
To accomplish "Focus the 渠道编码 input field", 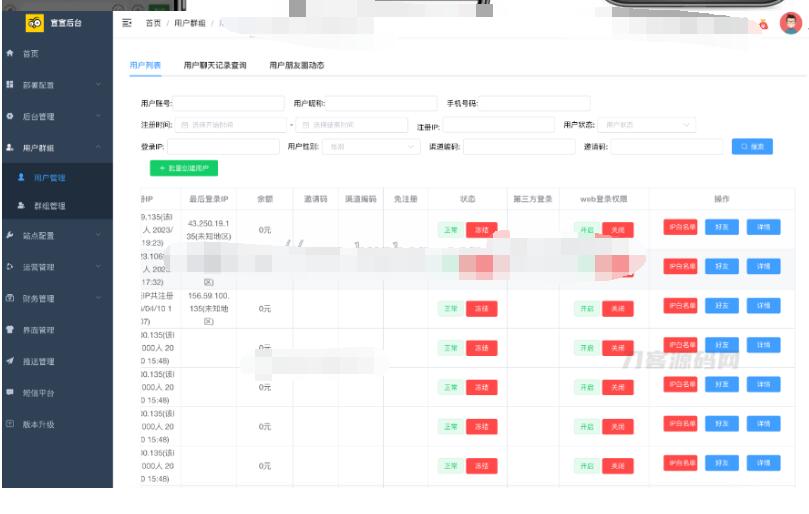I will 519,147.
